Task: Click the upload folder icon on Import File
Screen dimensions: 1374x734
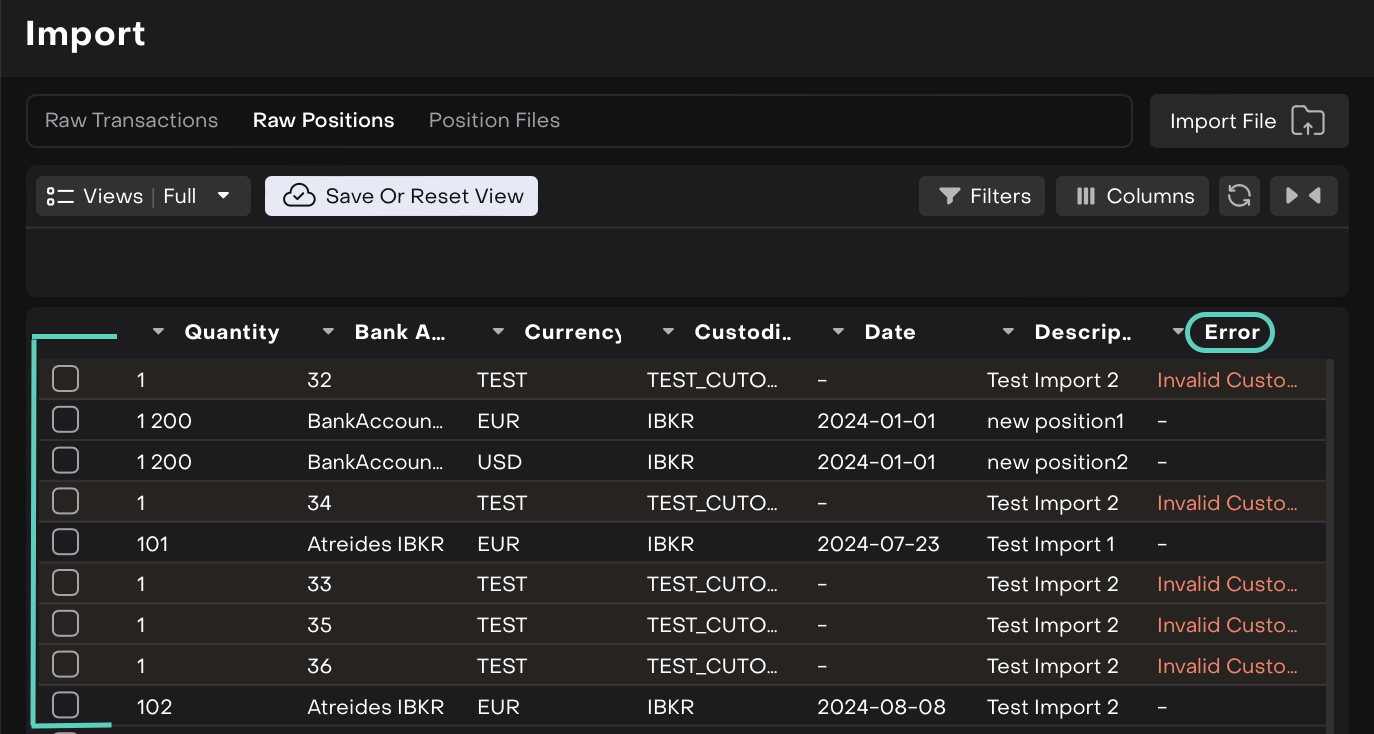Action: point(1307,121)
